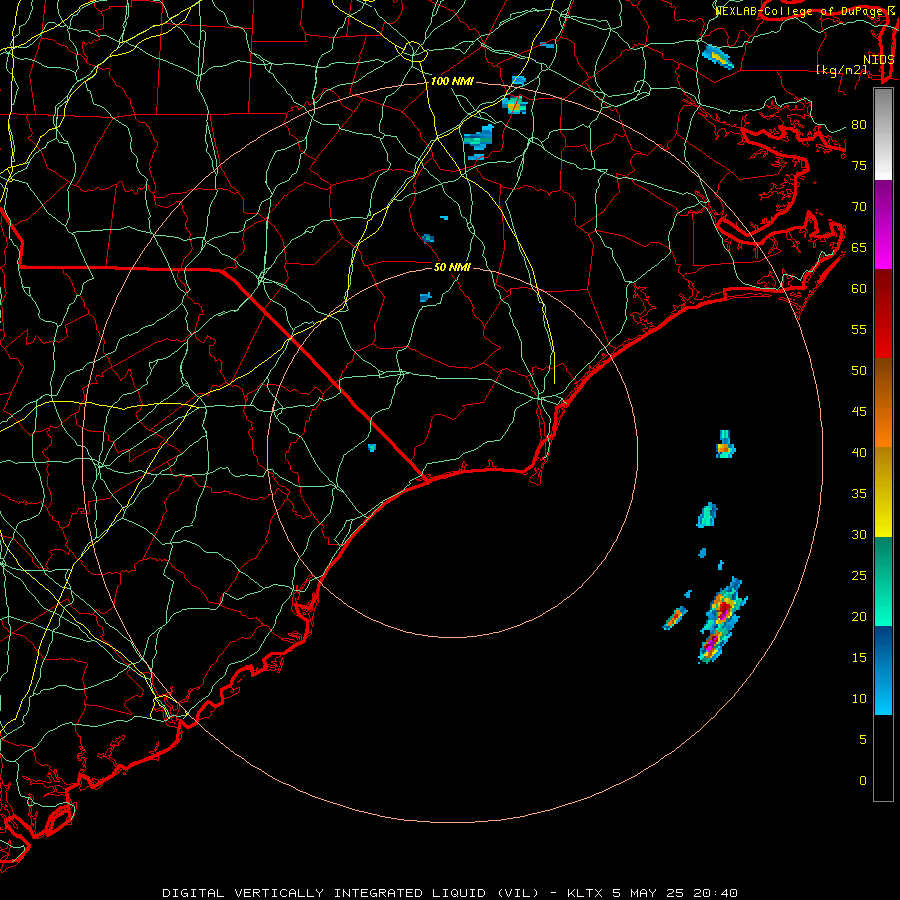Image resolution: width=900 pixels, height=900 pixels.
Task: Click the orange-core cell just below the 100 NMI label
Action: point(514,104)
